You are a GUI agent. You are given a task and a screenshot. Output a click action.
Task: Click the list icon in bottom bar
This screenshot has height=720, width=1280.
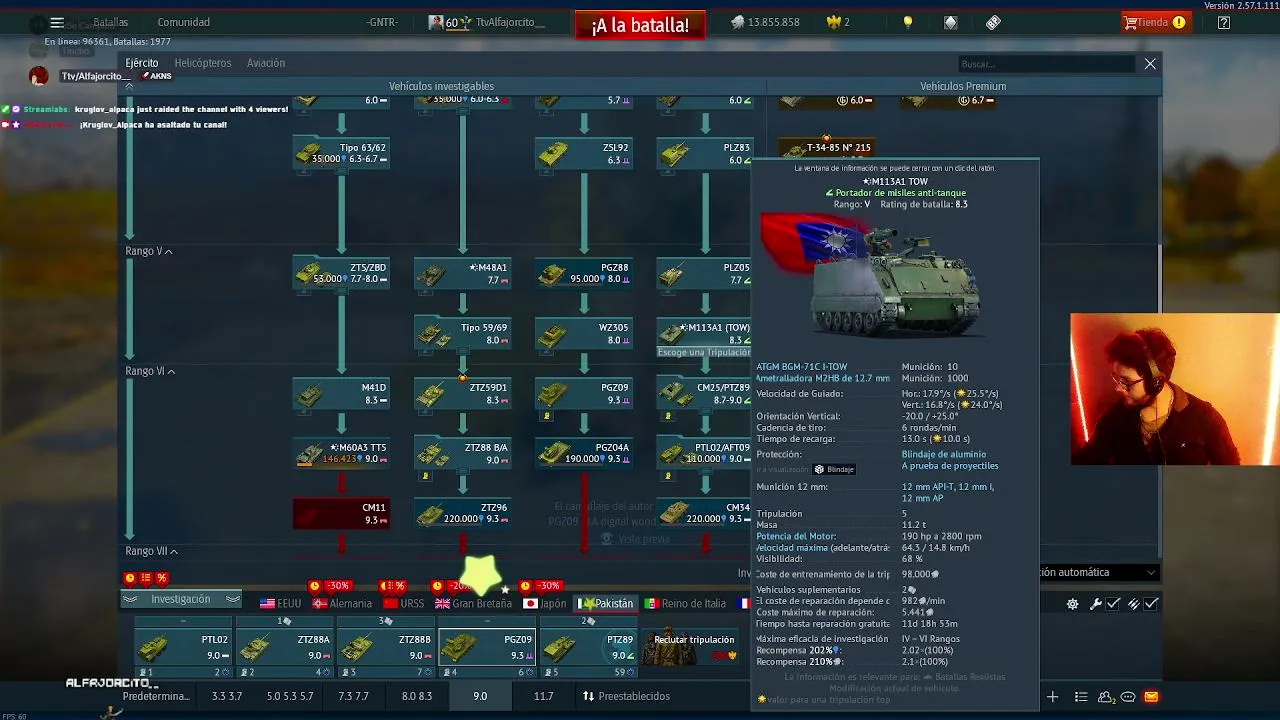tap(1081, 697)
